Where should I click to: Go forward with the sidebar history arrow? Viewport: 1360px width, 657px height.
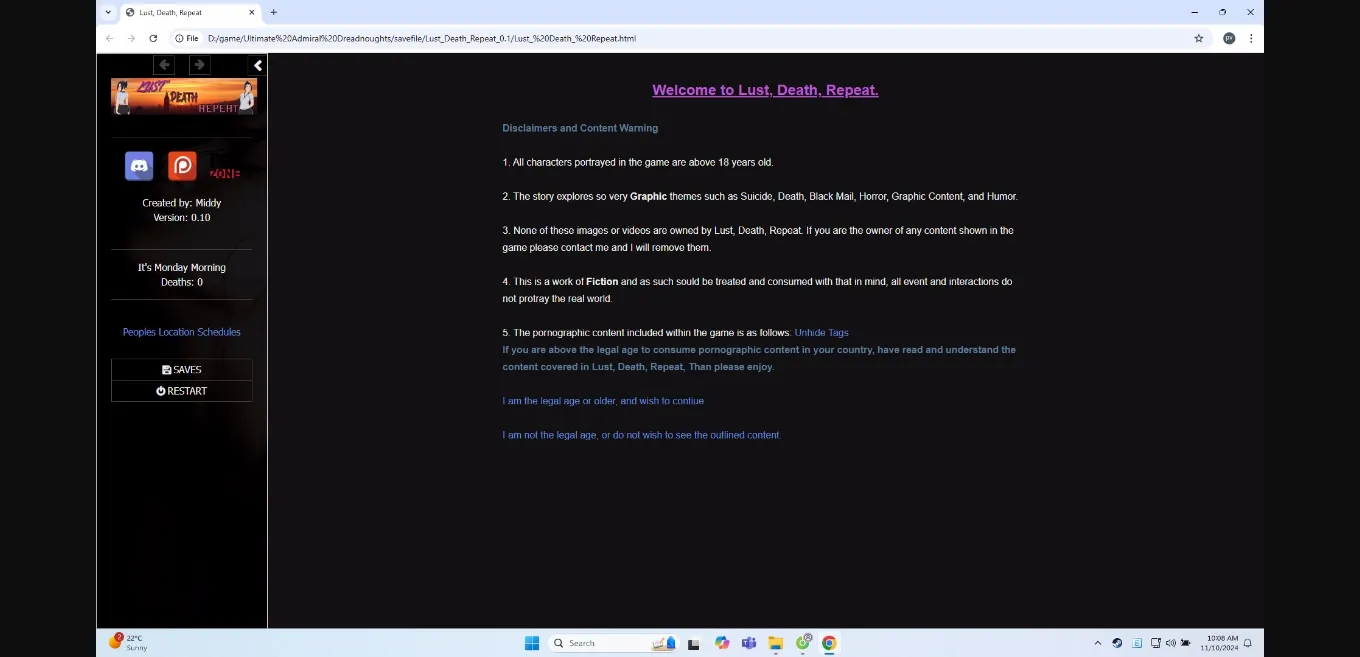[199, 65]
